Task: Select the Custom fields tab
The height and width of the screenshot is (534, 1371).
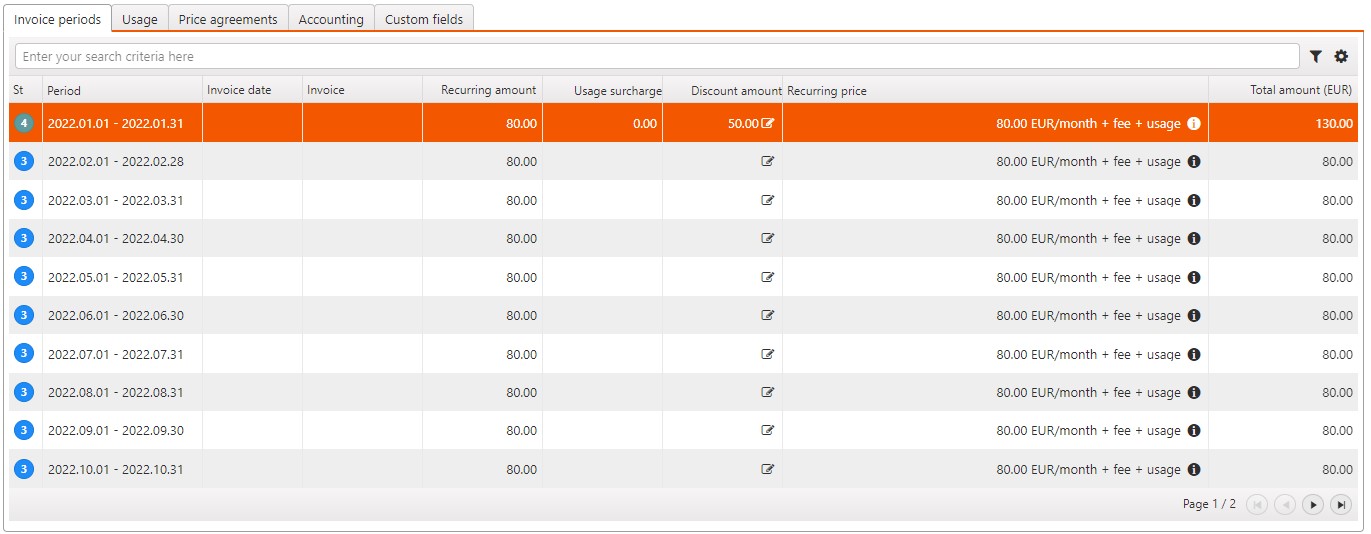Action: pyautogui.click(x=424, y=19)
